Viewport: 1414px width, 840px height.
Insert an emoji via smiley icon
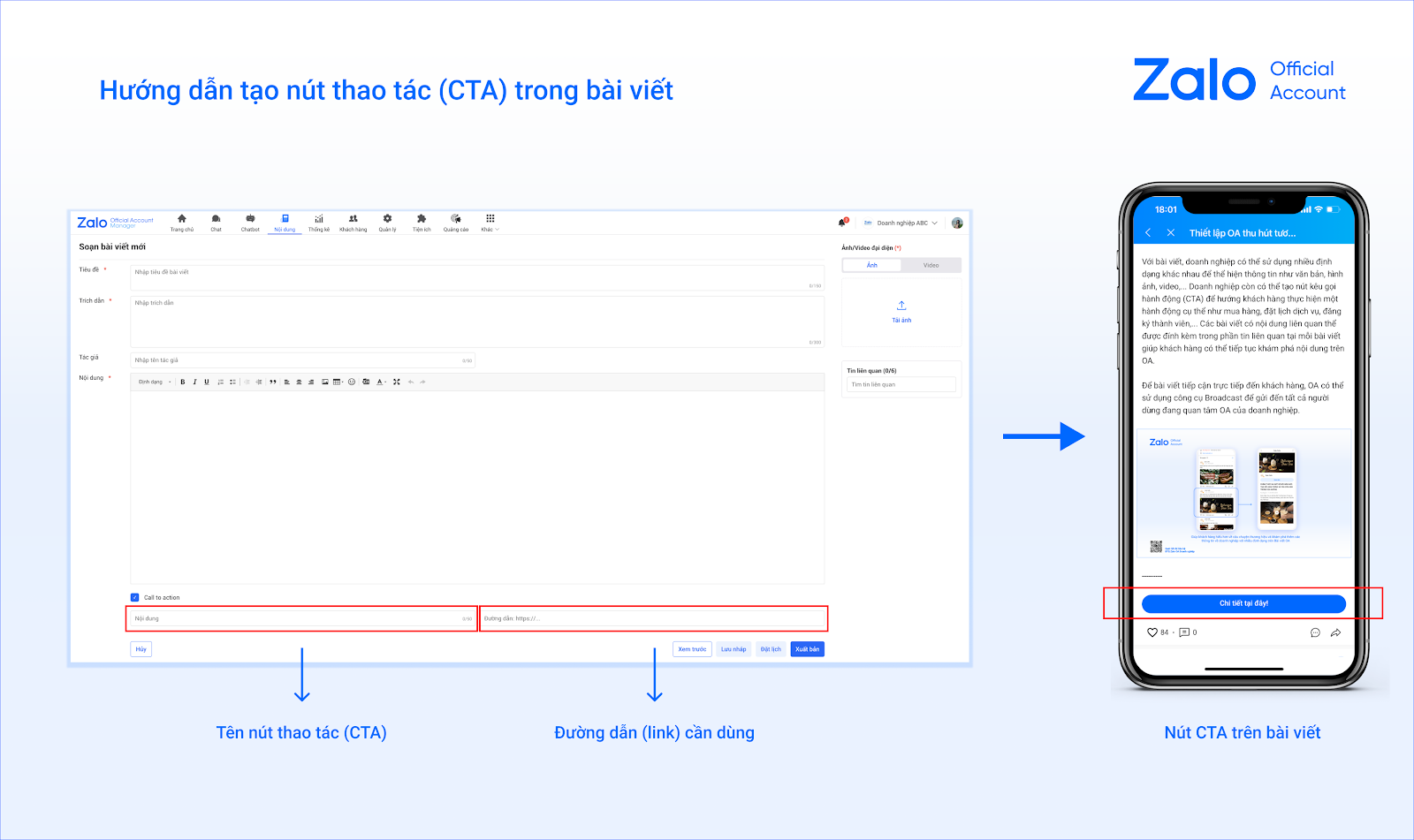(352, 382)
